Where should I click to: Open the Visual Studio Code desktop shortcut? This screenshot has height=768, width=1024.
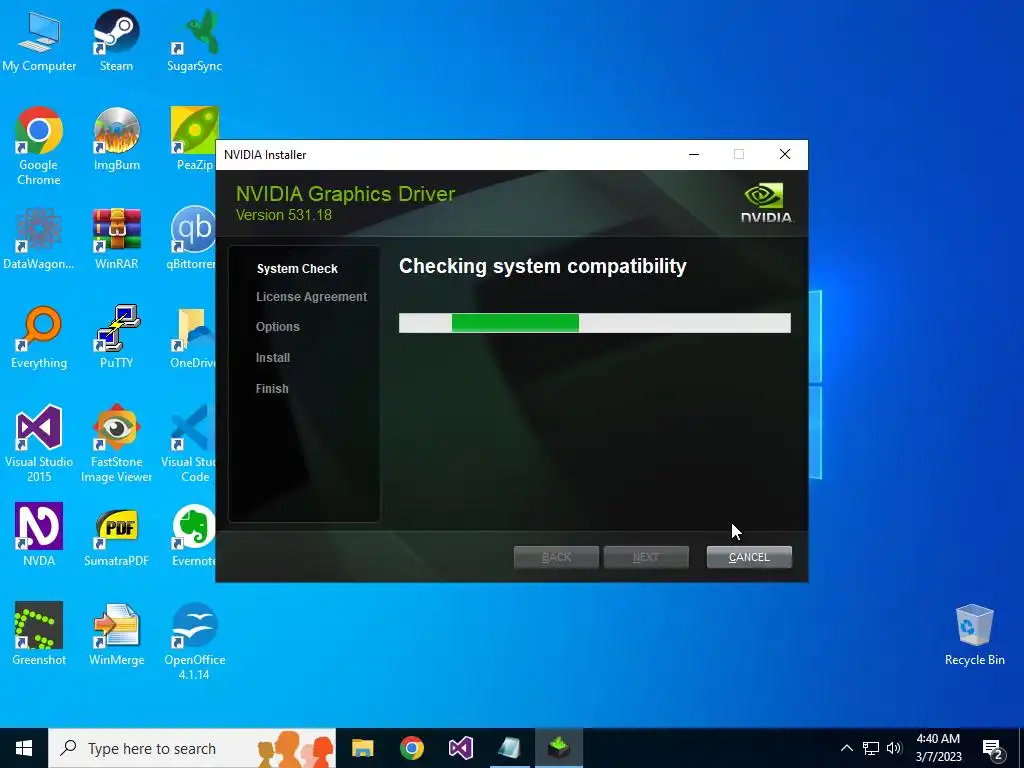tap(189, 443)
